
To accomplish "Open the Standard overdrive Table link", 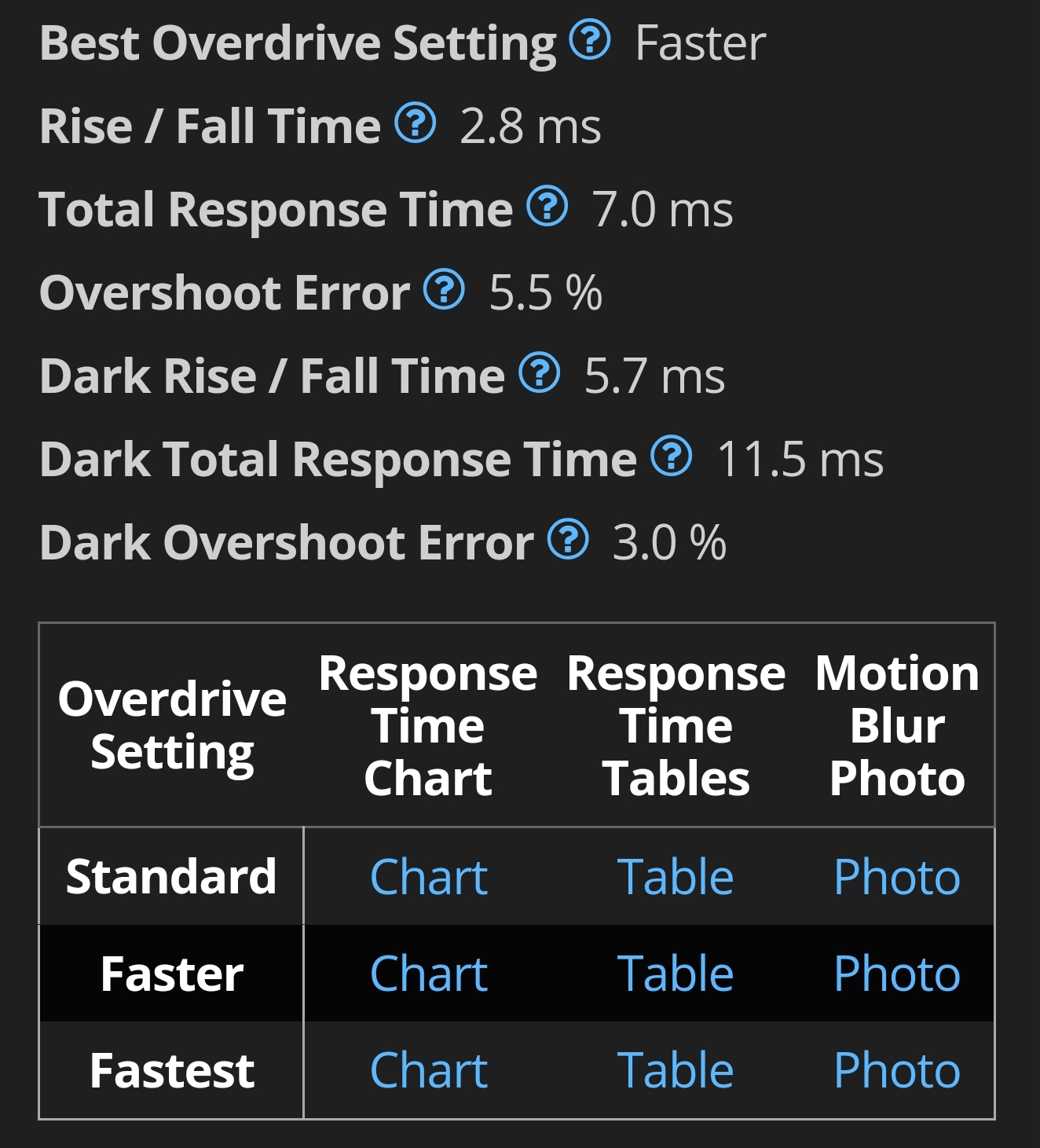I will coord(676,877).
